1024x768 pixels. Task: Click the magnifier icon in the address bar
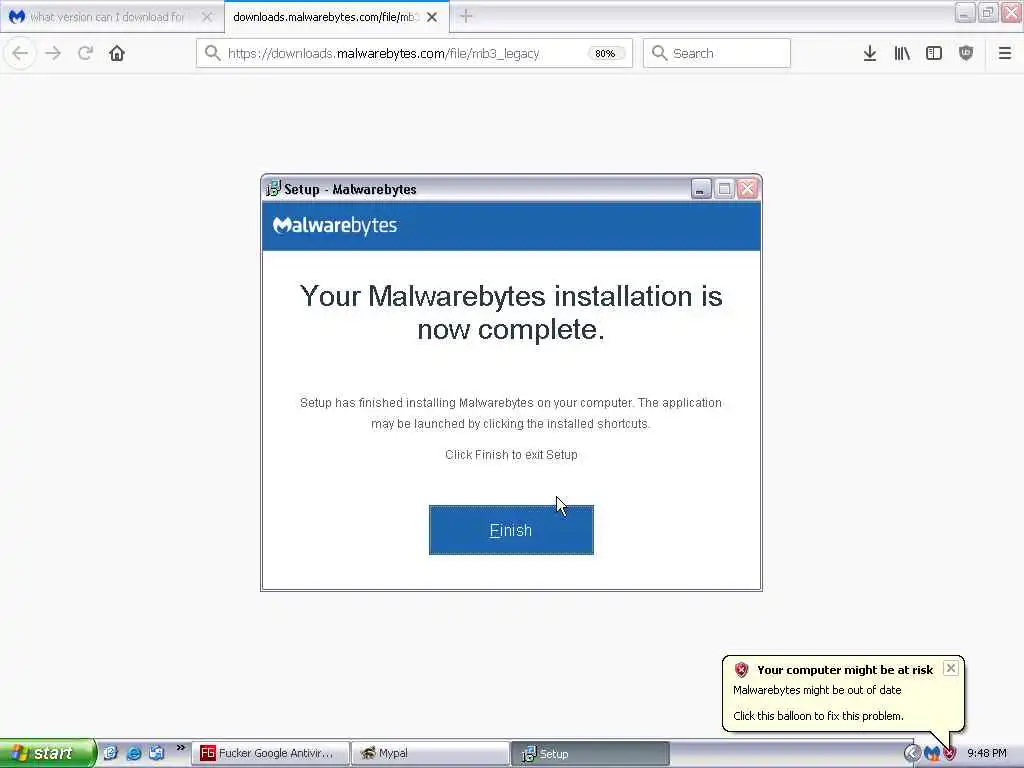[212, 53]
